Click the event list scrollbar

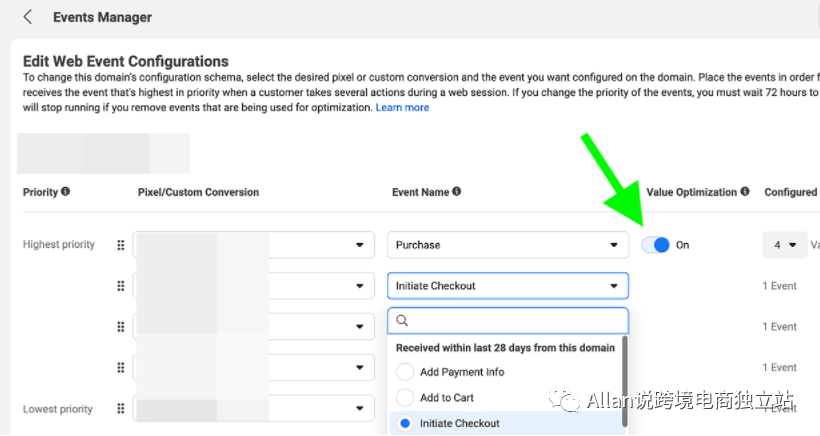tap(626, 380)
